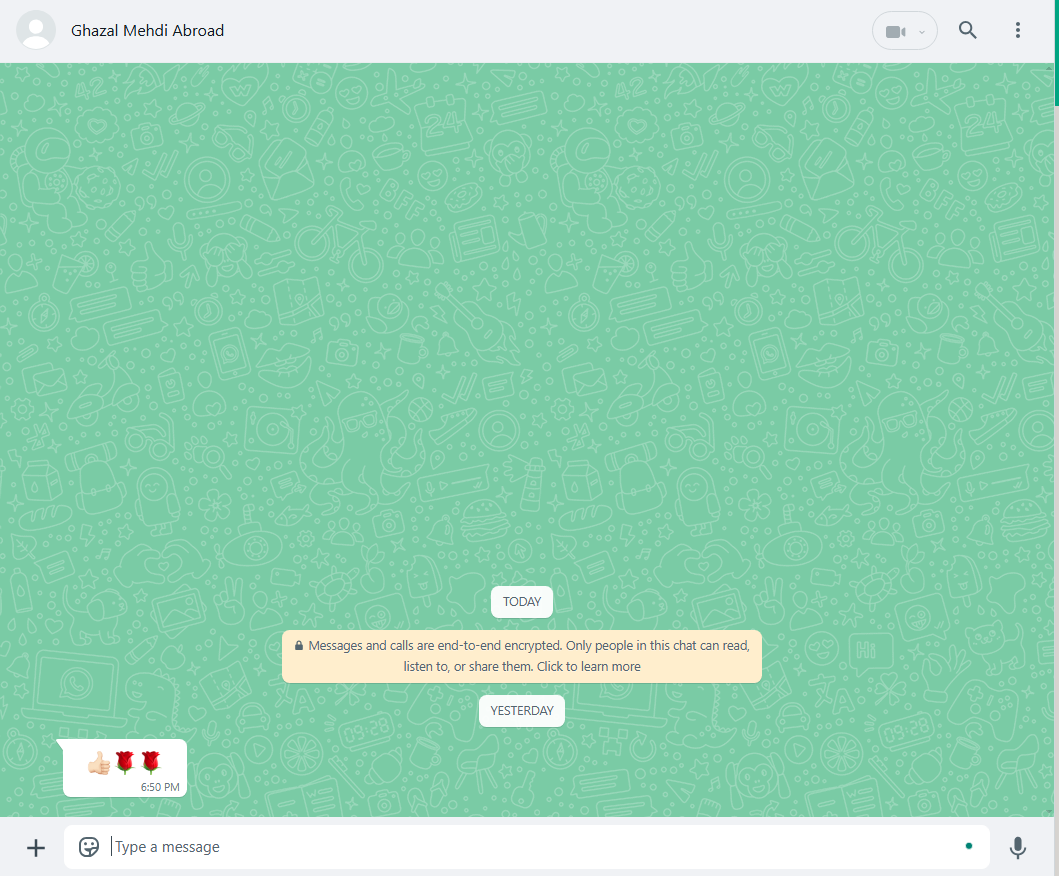1059x876 pixels.
Task: Search messages with the magnifier icon
Action: tap(967, 30)
